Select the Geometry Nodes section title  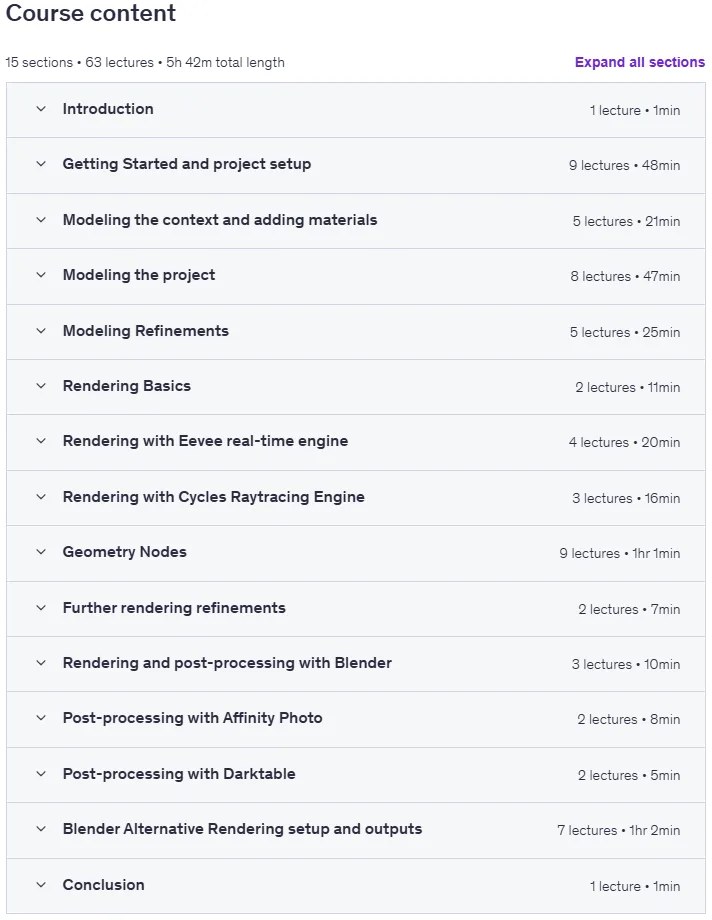[124, 552]
